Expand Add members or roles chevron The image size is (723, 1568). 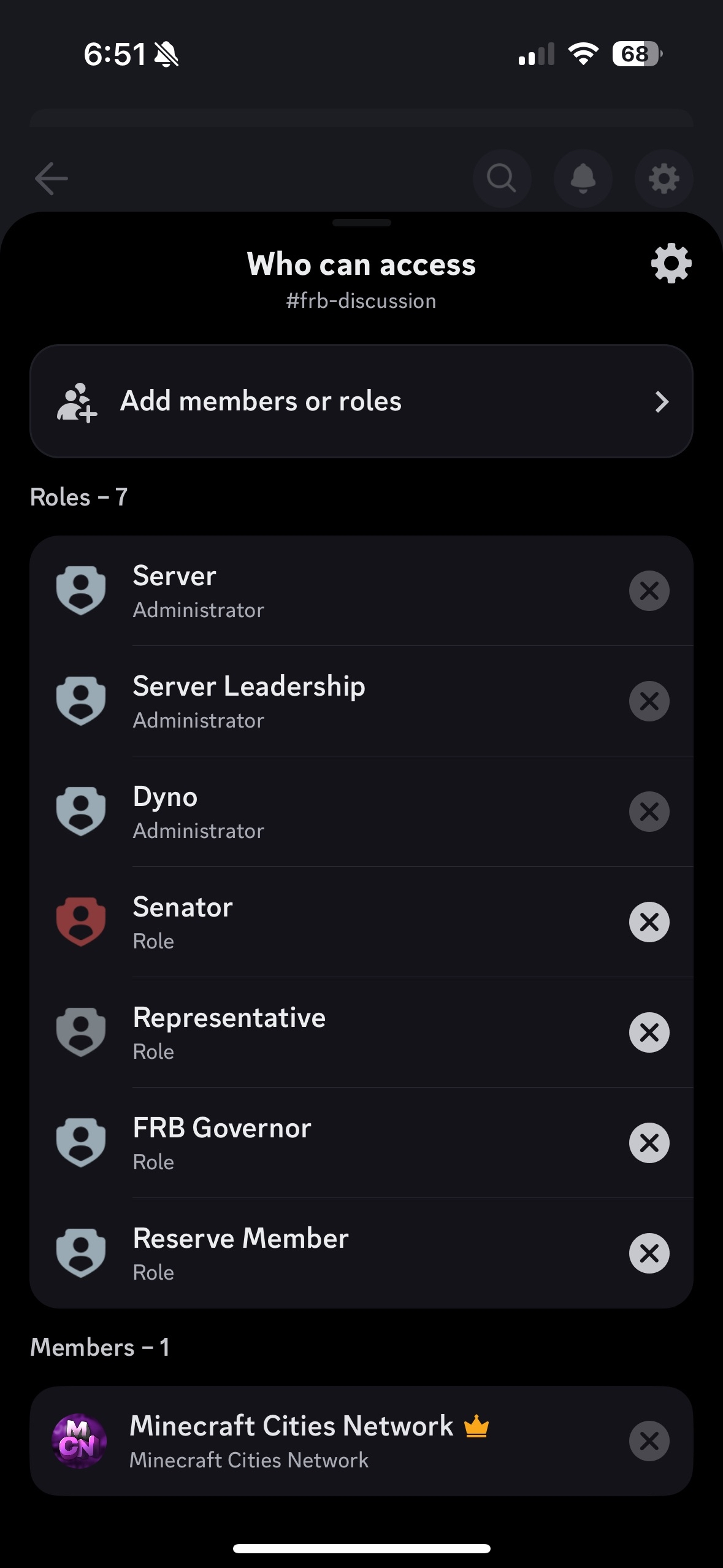tap(661, 402)
